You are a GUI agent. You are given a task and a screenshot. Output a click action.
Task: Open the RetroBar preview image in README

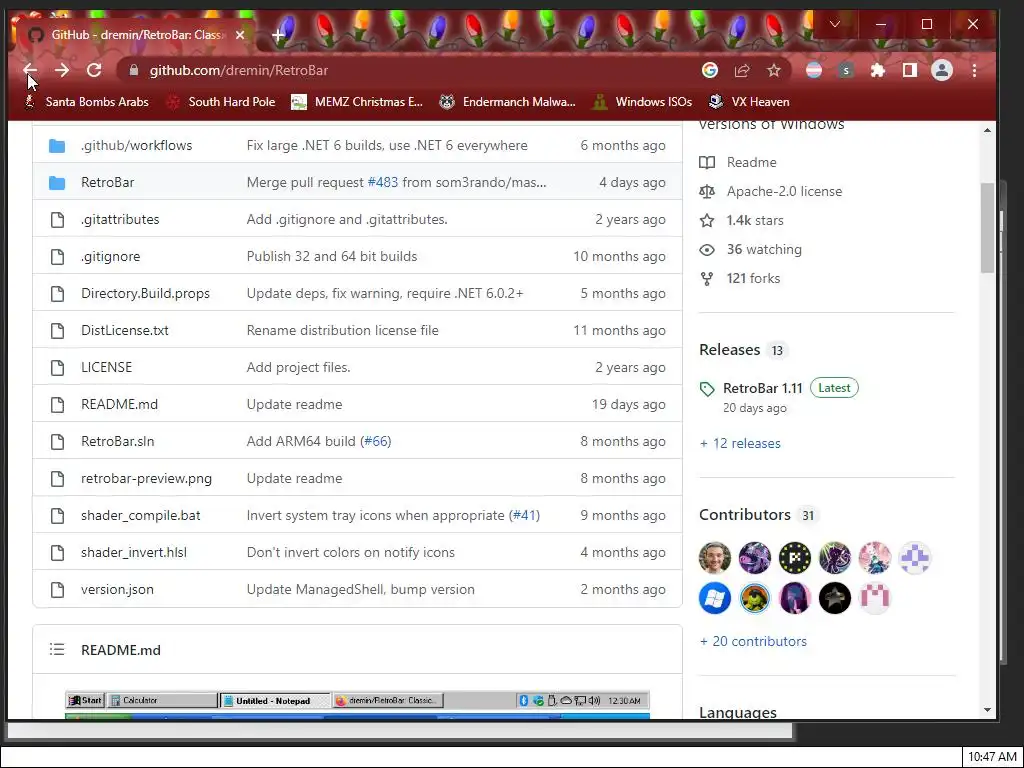[357, 704]
